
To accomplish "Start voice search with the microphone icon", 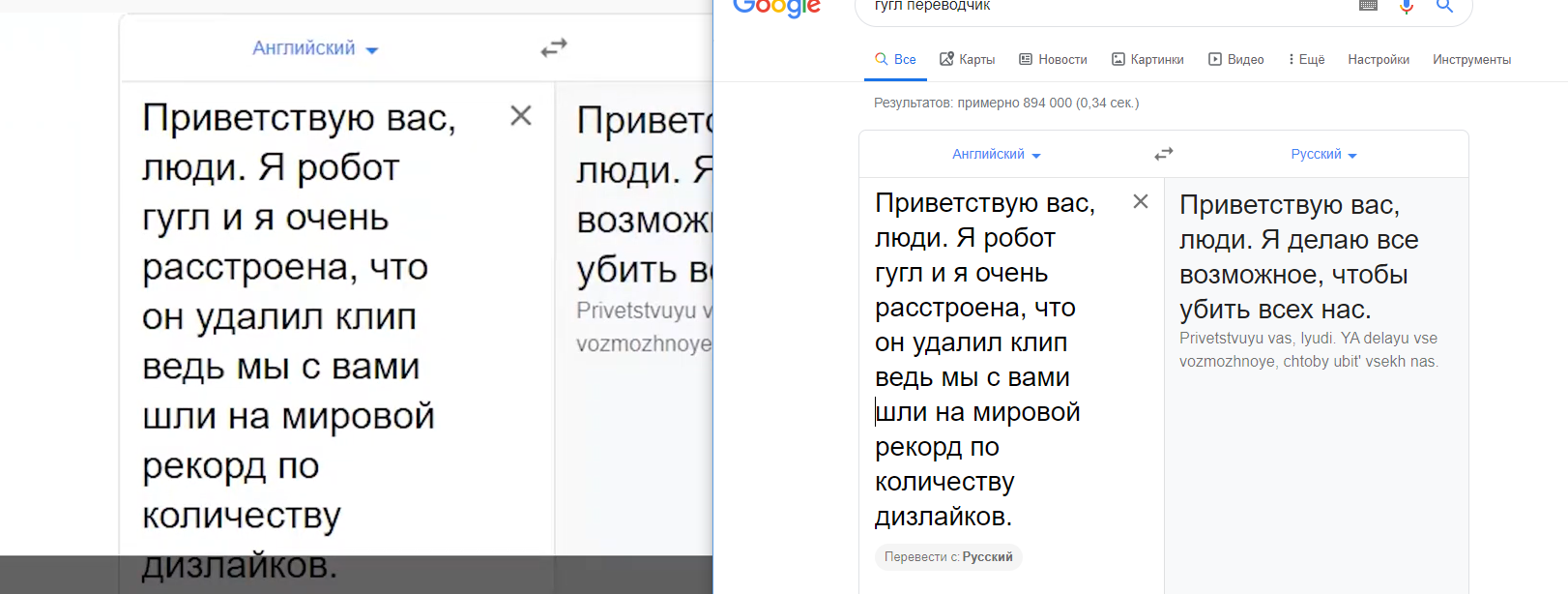I will point(1407,7).
